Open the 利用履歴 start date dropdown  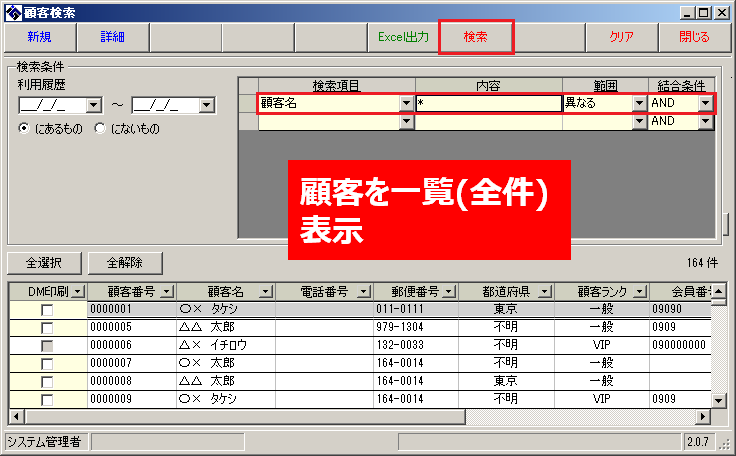tap(94, 104)
